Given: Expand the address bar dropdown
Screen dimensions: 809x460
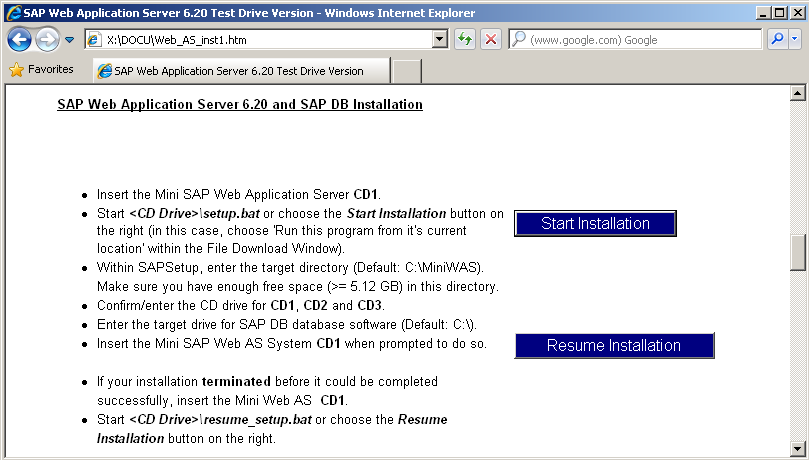Looking at the screenshot, I should coord(440,39).
